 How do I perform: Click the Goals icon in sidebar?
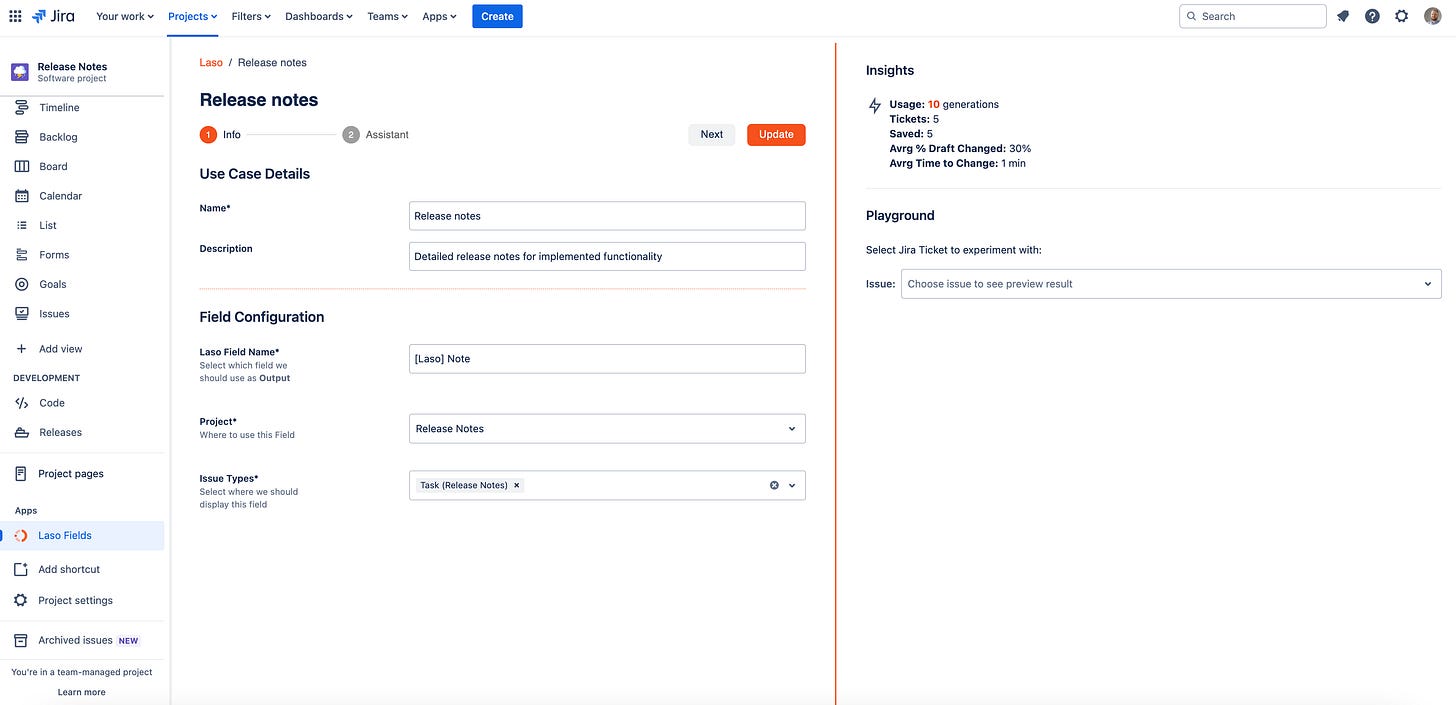(x=21, y=284)
